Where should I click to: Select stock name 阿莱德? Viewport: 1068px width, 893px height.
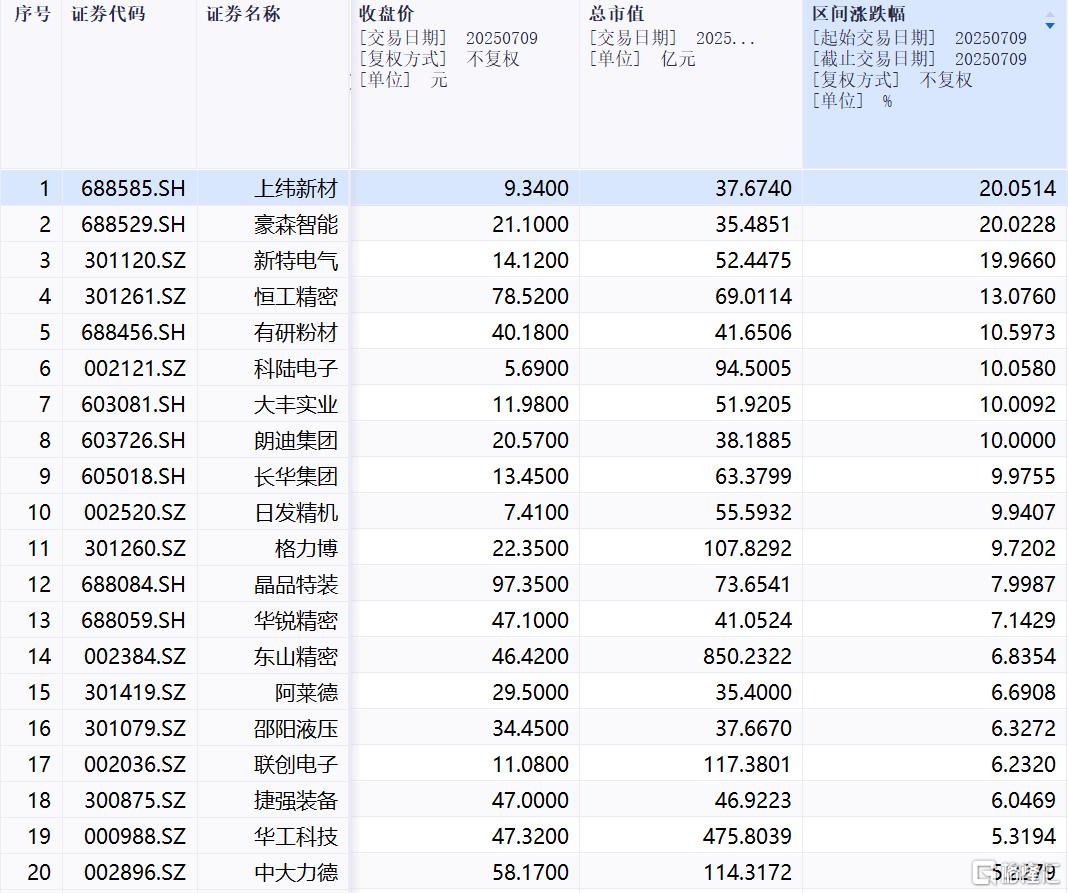(x=307, y=693)
